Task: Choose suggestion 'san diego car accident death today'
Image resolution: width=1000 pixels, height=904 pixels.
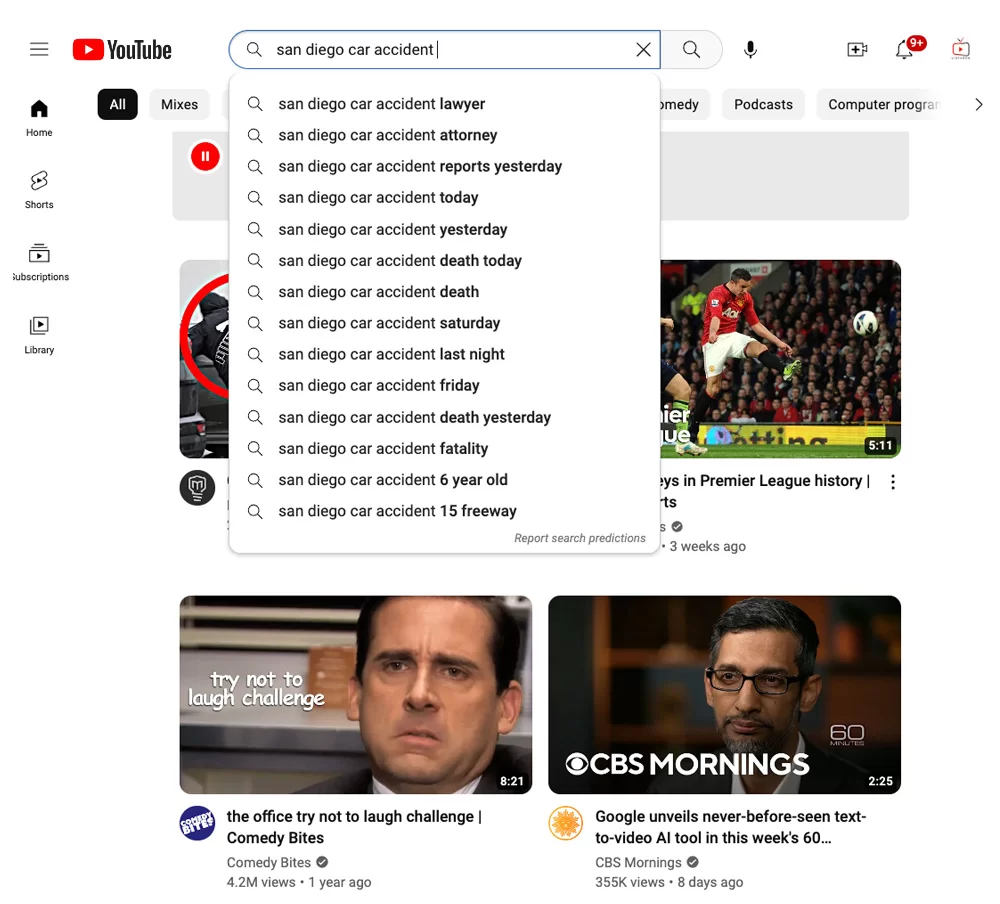Action: pyautogui.click(x=445, y=261)
